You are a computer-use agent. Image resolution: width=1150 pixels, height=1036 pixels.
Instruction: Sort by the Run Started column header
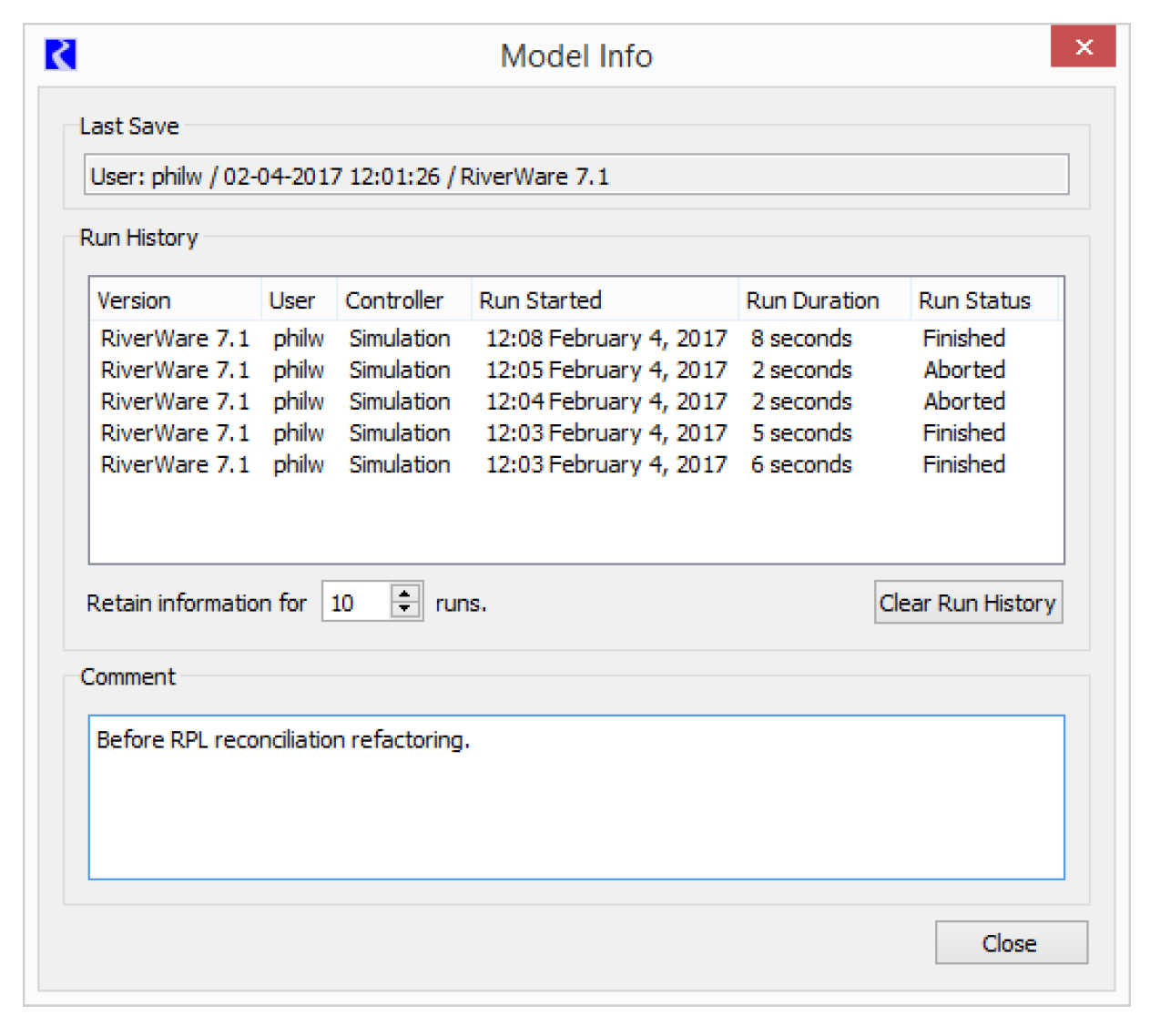pos(604,300)
